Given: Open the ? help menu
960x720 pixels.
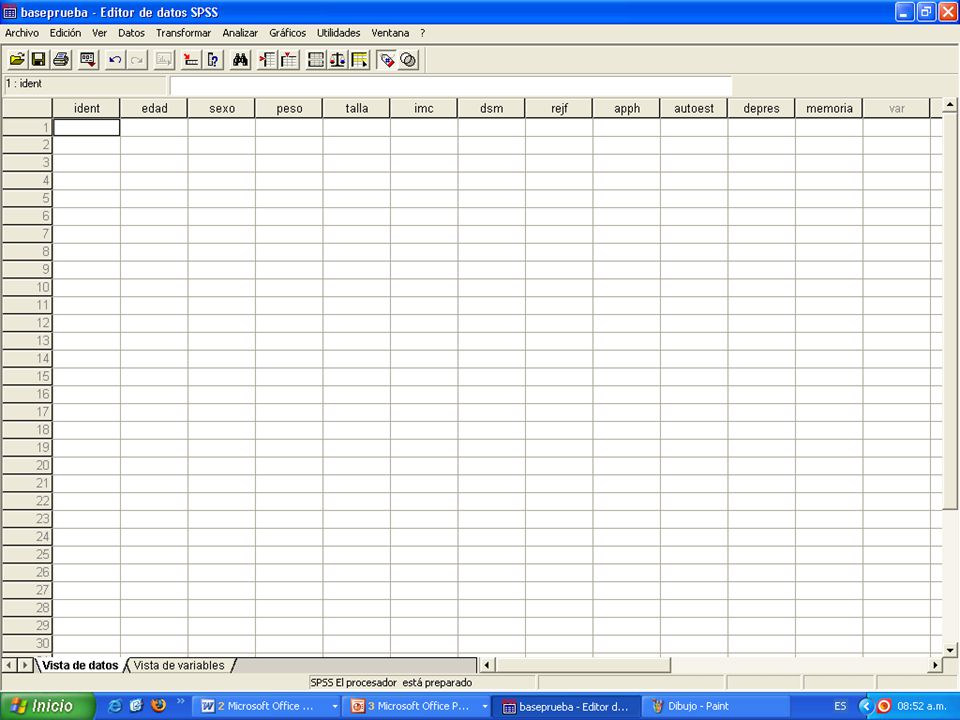Looking at the screenshot, I should (x=422, y=33).
